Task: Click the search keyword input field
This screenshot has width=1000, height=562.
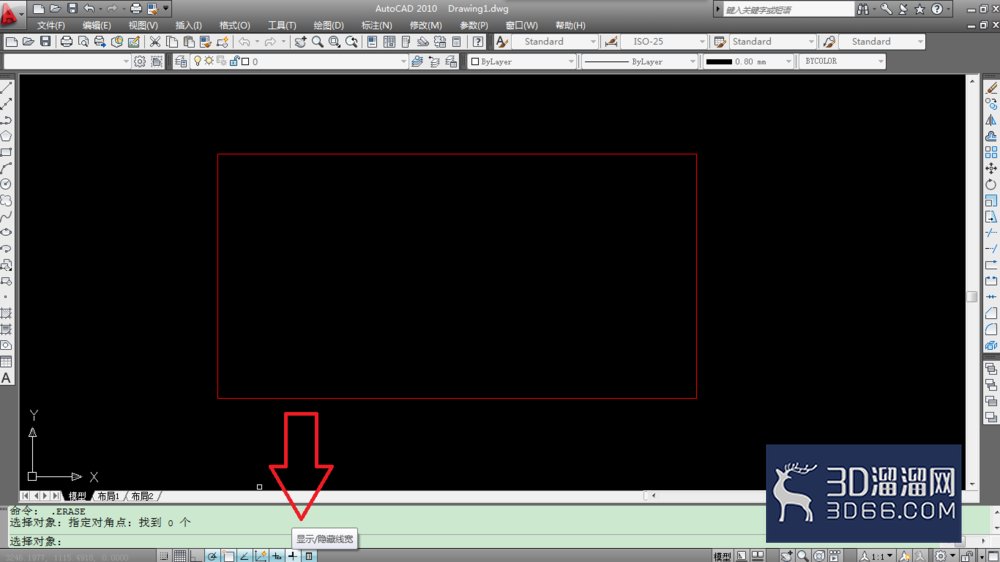Action: click(x=788, y=10)
